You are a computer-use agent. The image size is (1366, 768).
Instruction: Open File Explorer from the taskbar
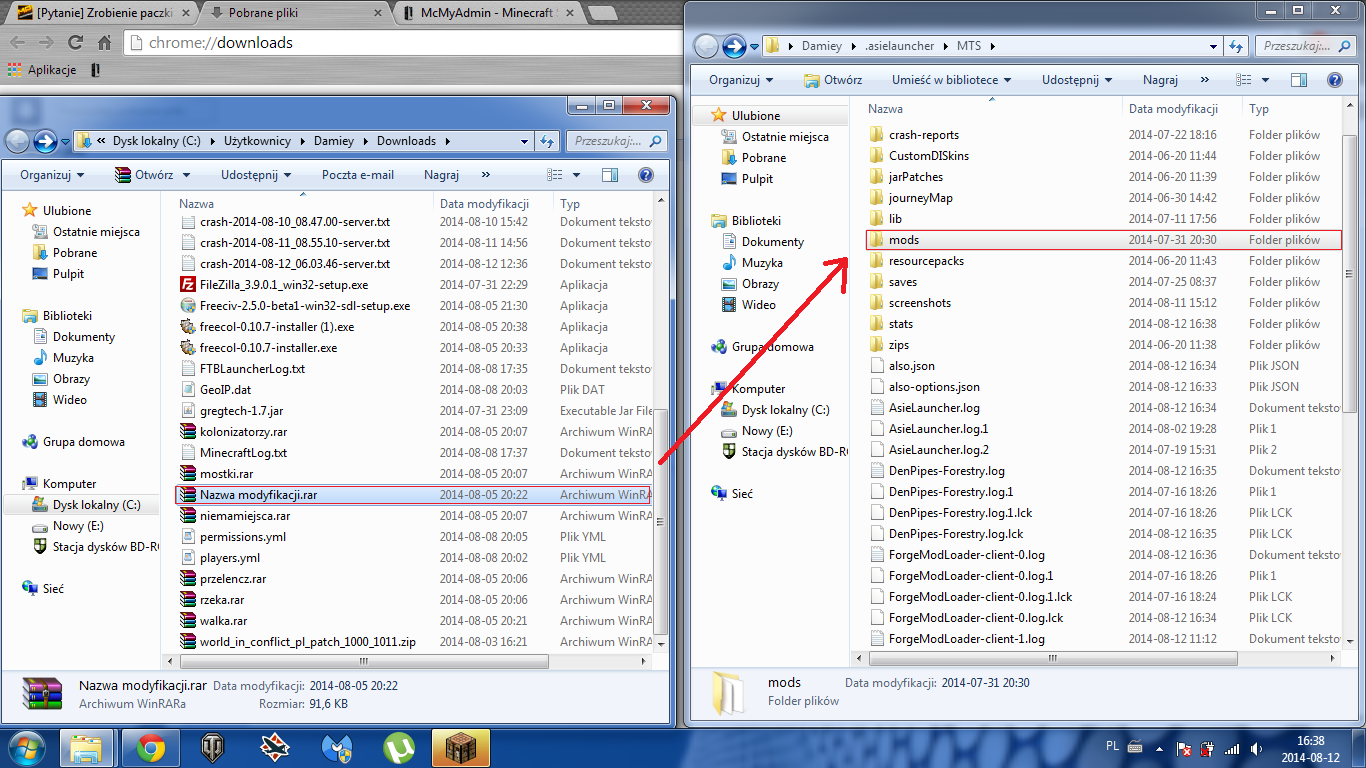[x=88, y=747]
